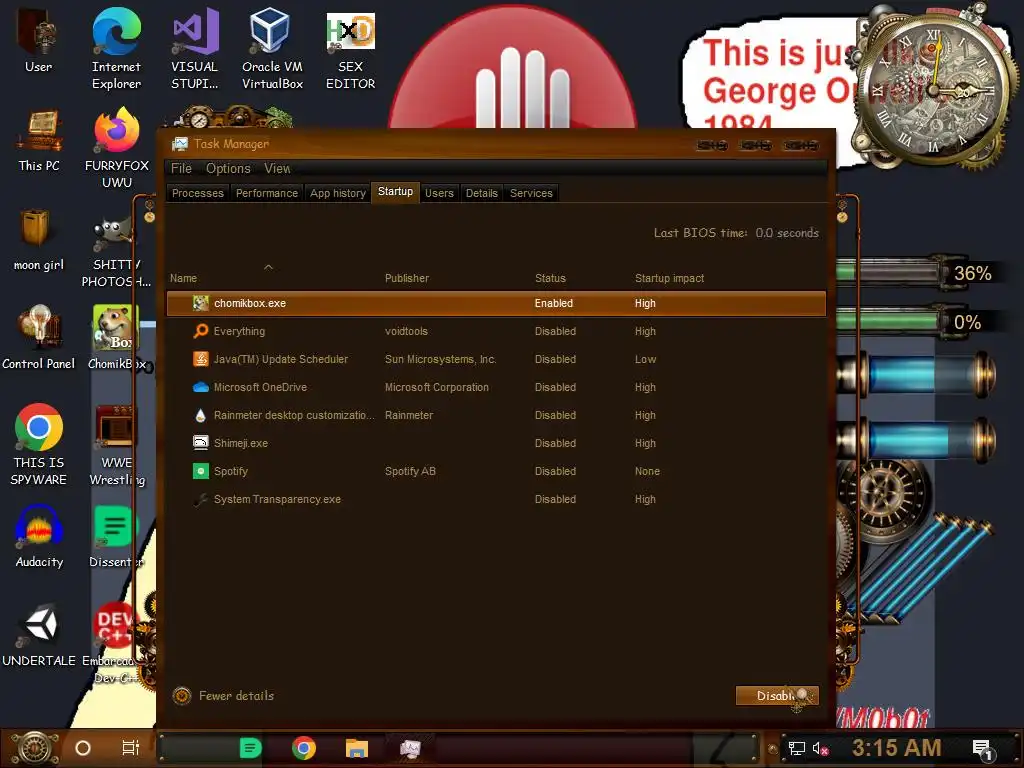Open the notification center icon

pyautogui.click(x=982, y=749)
